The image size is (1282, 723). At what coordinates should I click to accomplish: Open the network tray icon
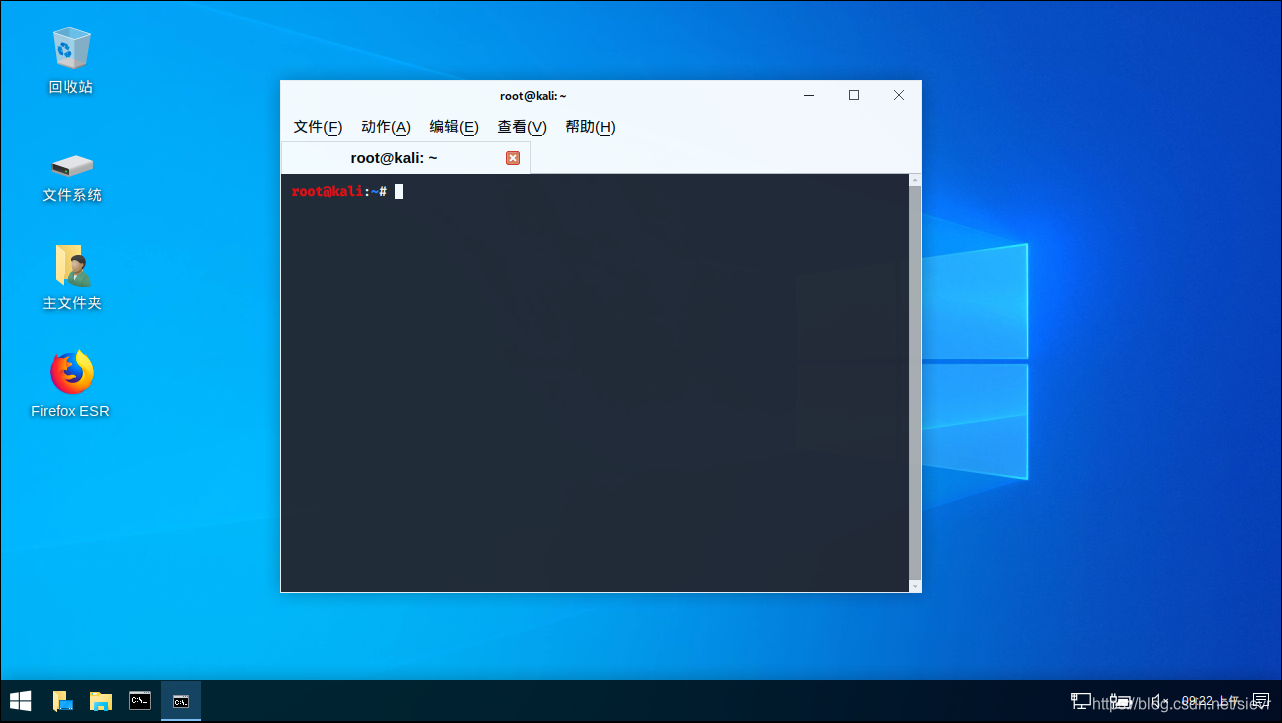pos(1081,701)
